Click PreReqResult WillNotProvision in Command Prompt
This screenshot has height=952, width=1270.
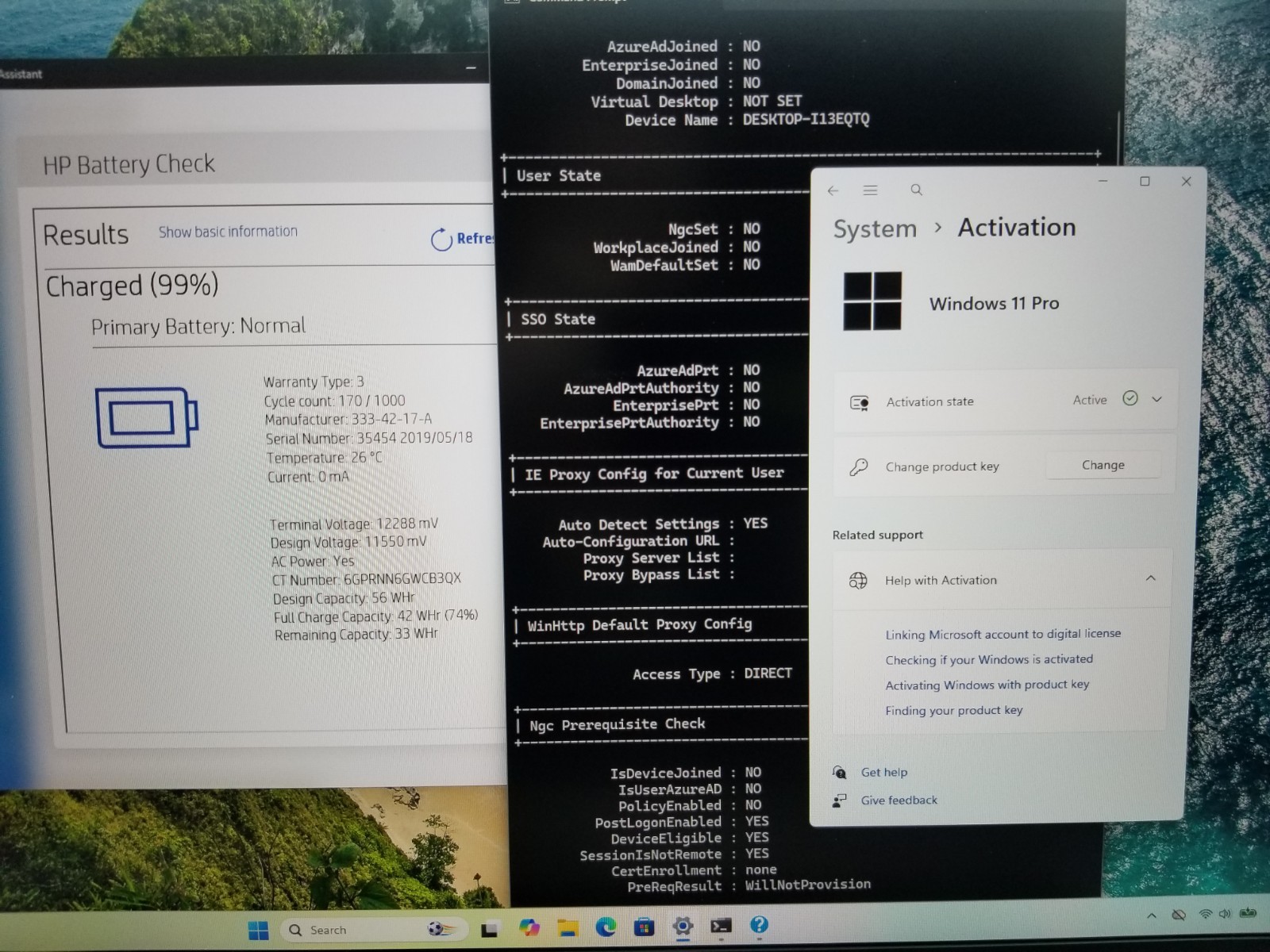click(x=749, y=885)
